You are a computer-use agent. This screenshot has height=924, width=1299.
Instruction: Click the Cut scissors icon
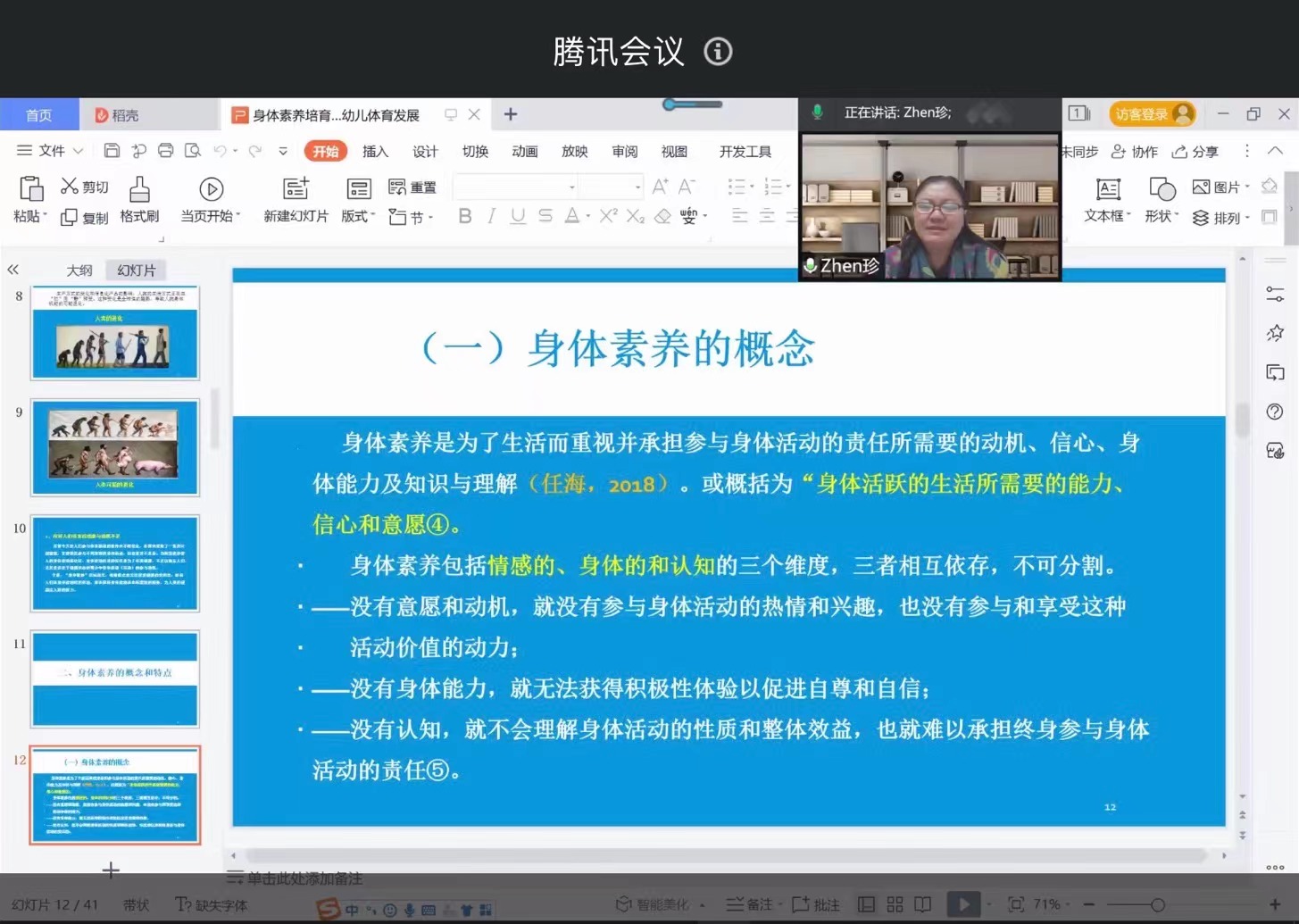click(x=70, y=187)
